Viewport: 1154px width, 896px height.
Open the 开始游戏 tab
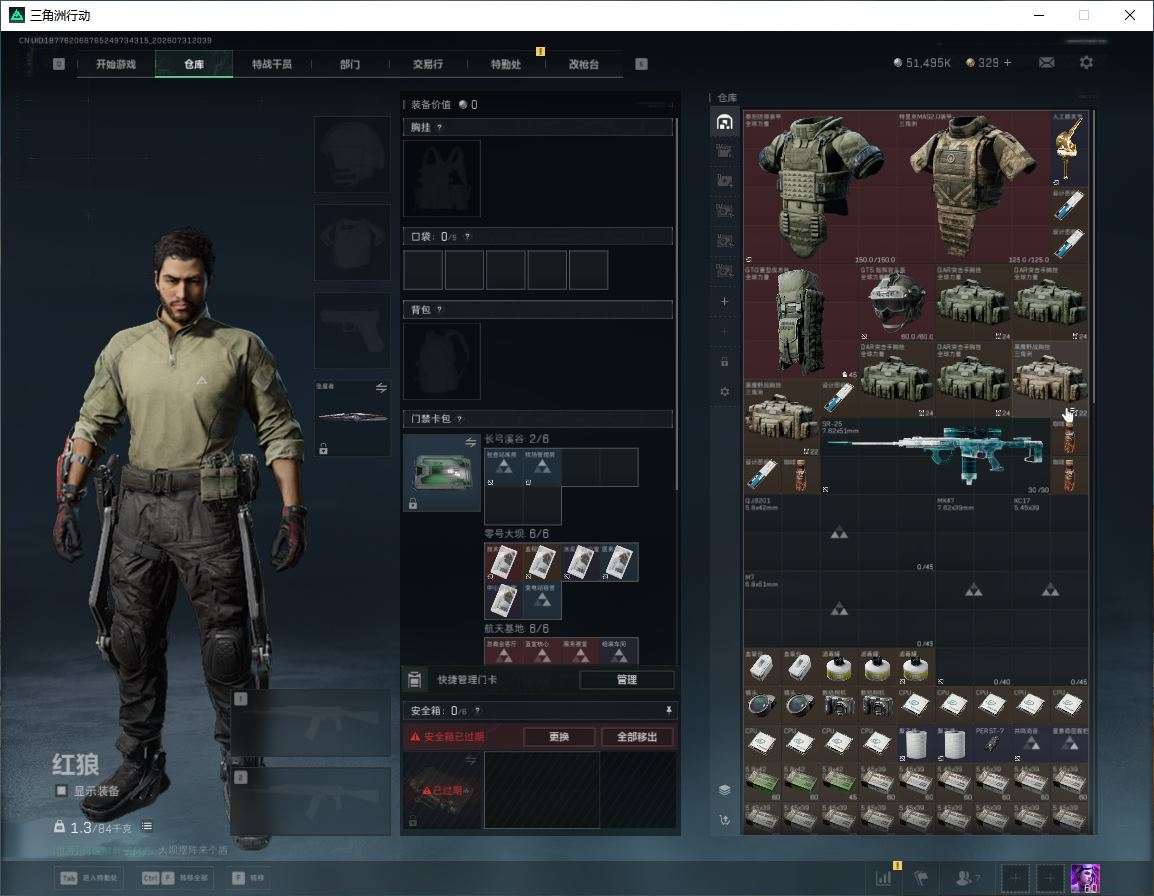click(116, 64)
